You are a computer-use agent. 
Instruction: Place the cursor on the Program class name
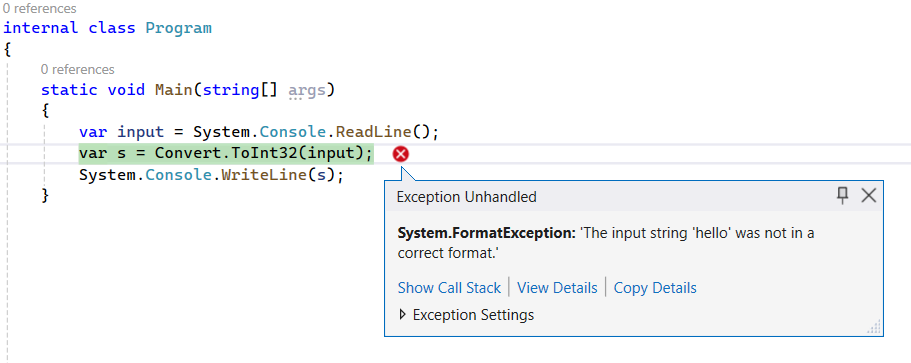[x=178, y=28]
